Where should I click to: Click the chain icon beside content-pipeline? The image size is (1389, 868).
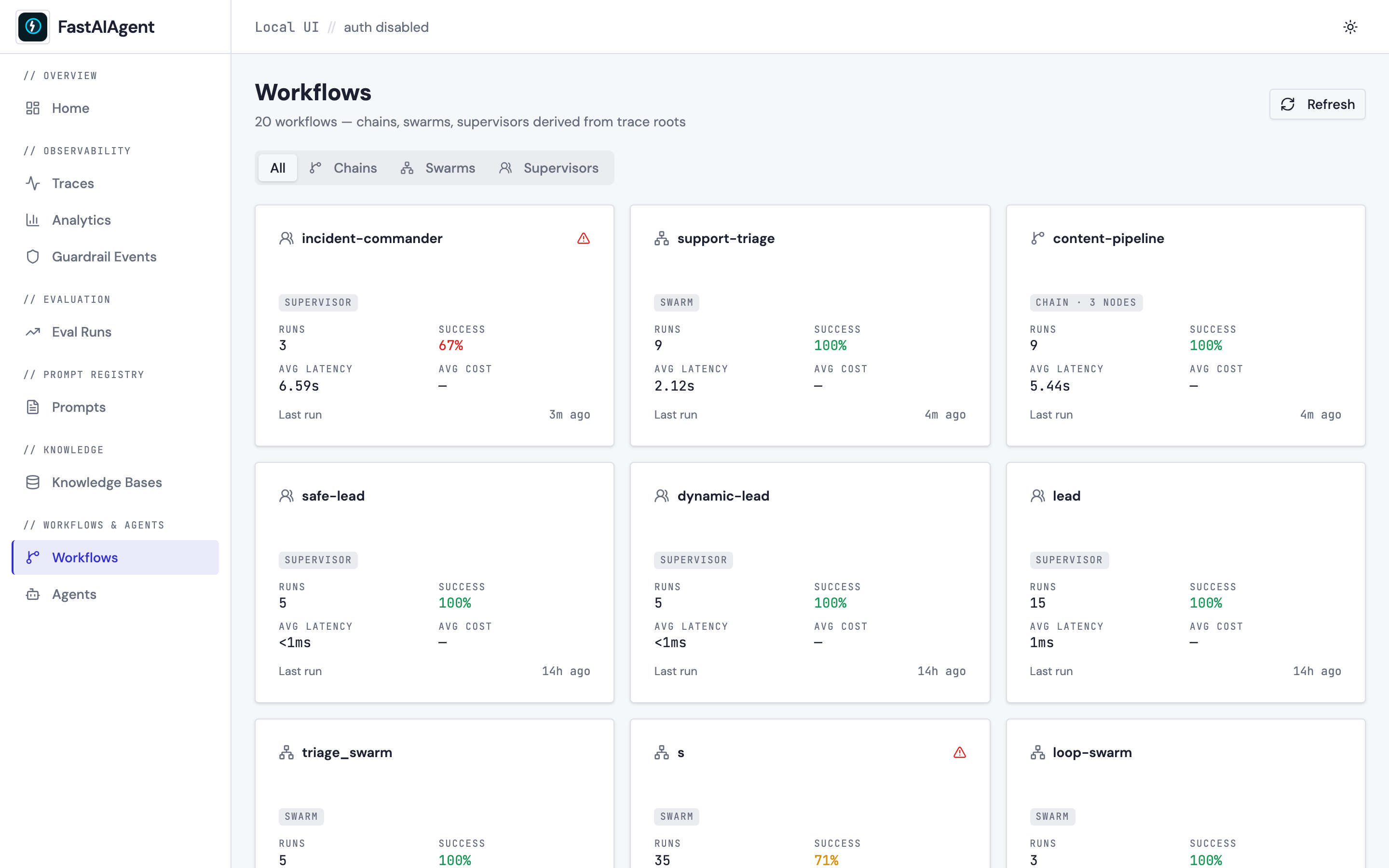click(x=1037, y=238)
